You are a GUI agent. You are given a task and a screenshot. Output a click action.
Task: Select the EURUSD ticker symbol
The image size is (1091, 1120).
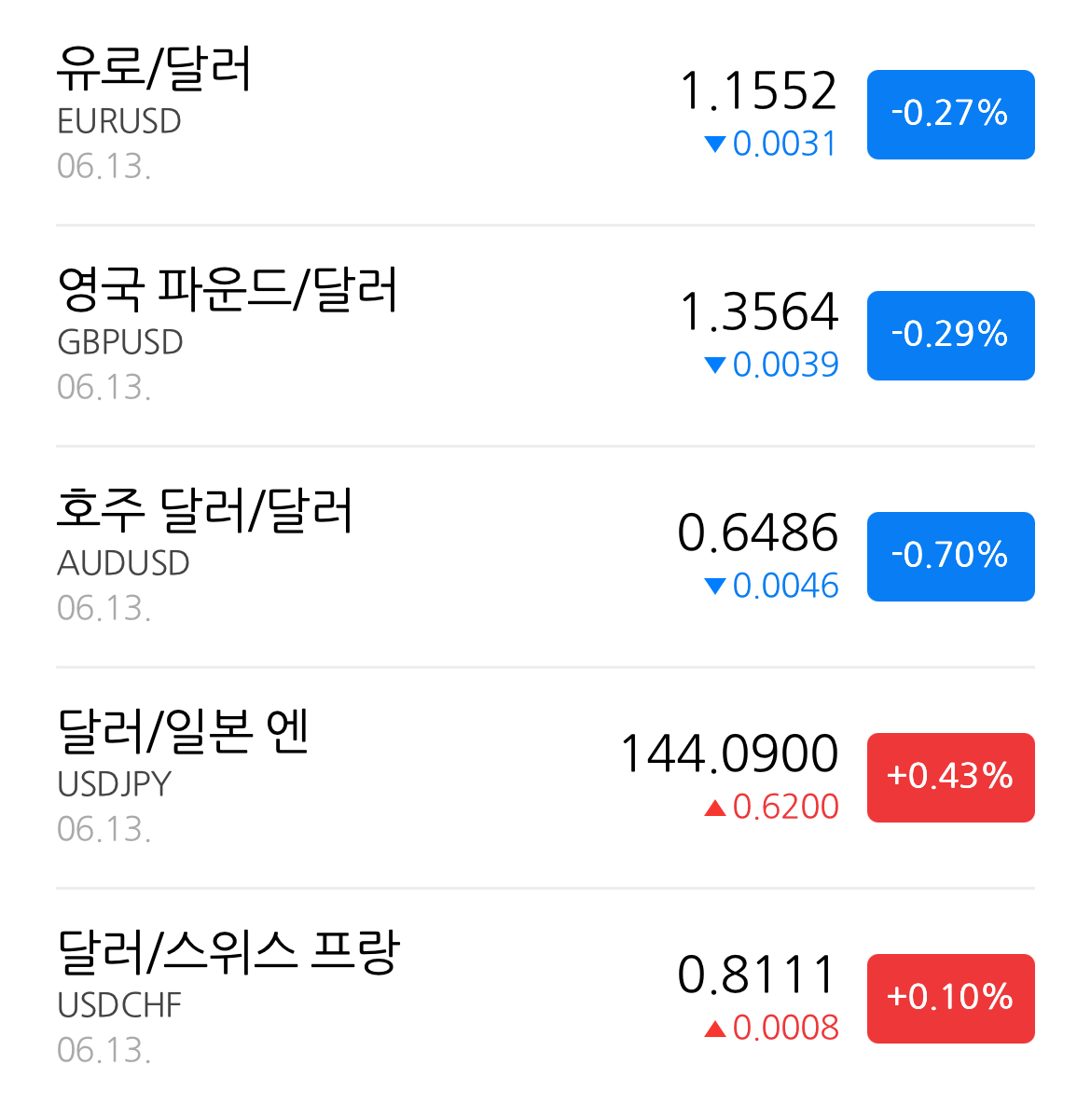[119, 122]
